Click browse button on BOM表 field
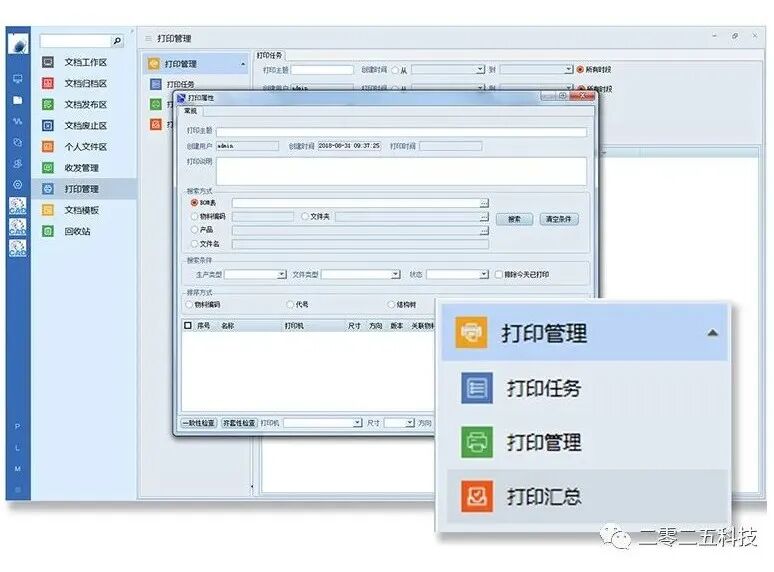 484,203
